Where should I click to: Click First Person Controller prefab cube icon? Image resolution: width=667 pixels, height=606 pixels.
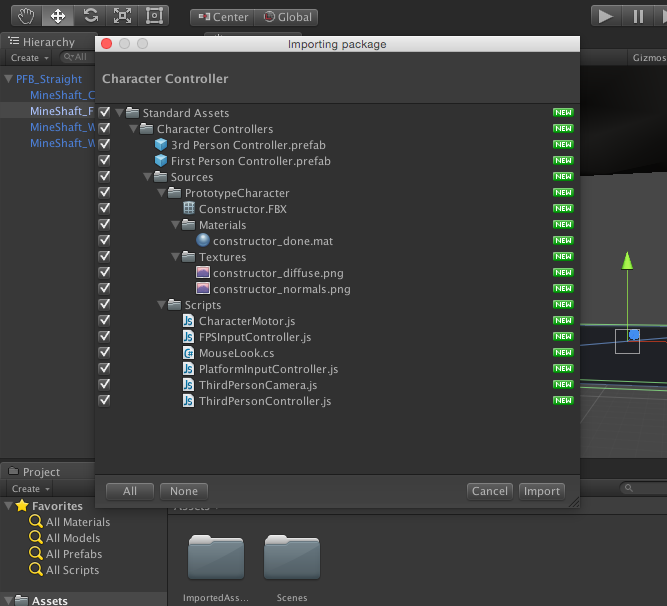tap(161, 161)
